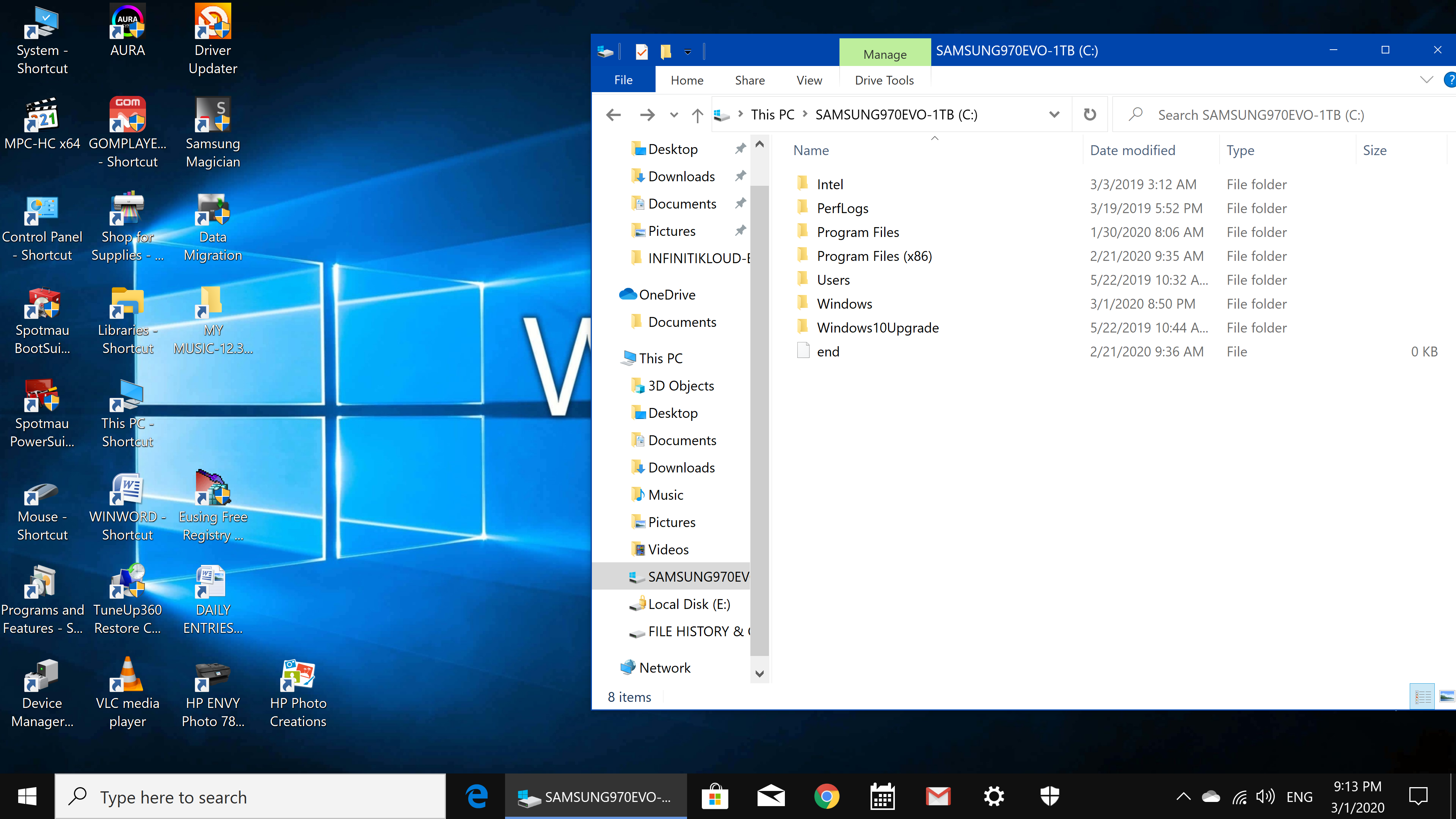
Task: Unpin Downloads from Quick access
Action: (x=741, y=176)
